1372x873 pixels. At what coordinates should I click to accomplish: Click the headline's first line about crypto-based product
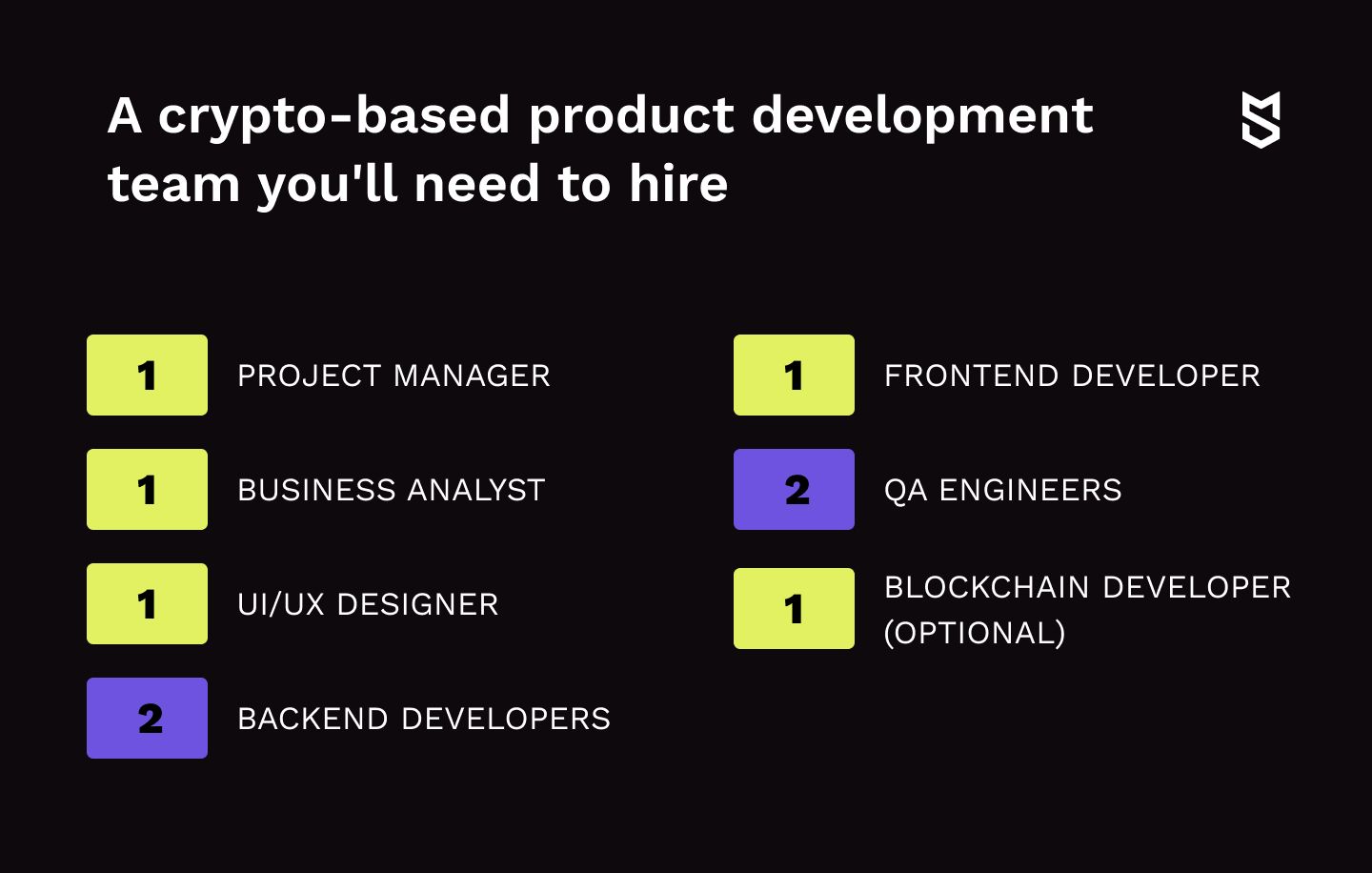tap(600, 116)
